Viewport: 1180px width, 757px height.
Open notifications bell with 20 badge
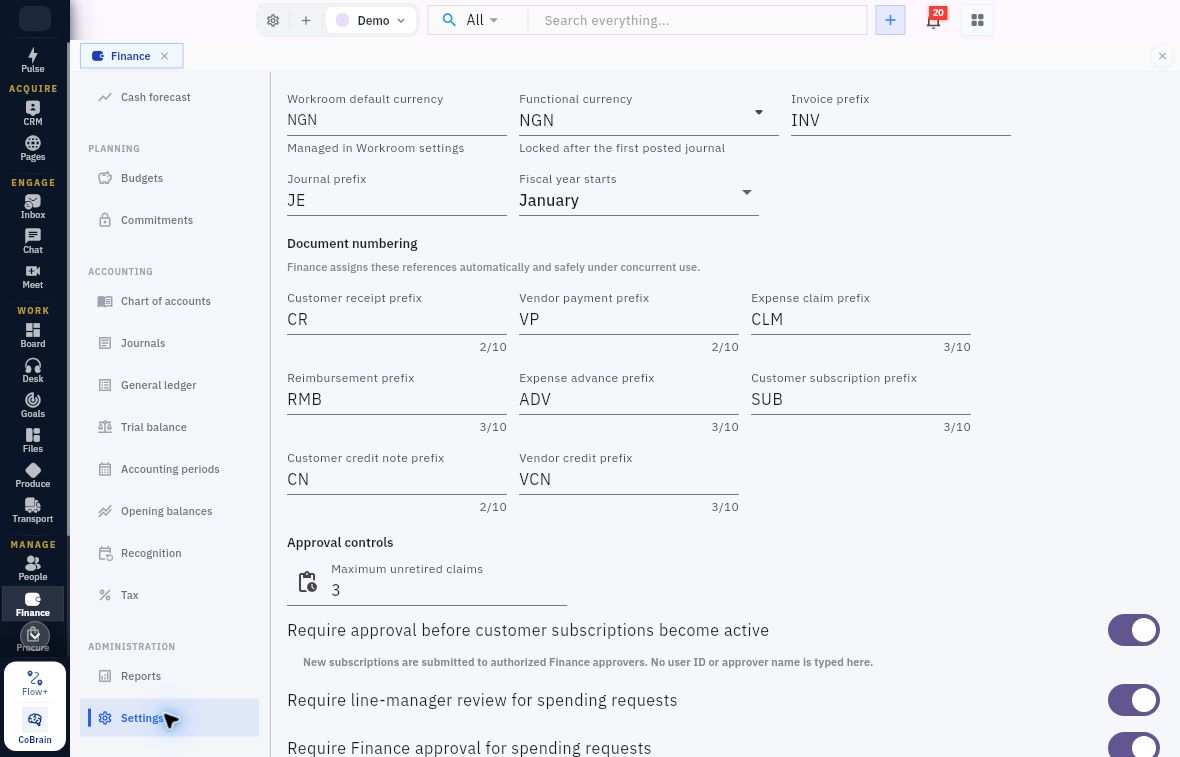934,20
